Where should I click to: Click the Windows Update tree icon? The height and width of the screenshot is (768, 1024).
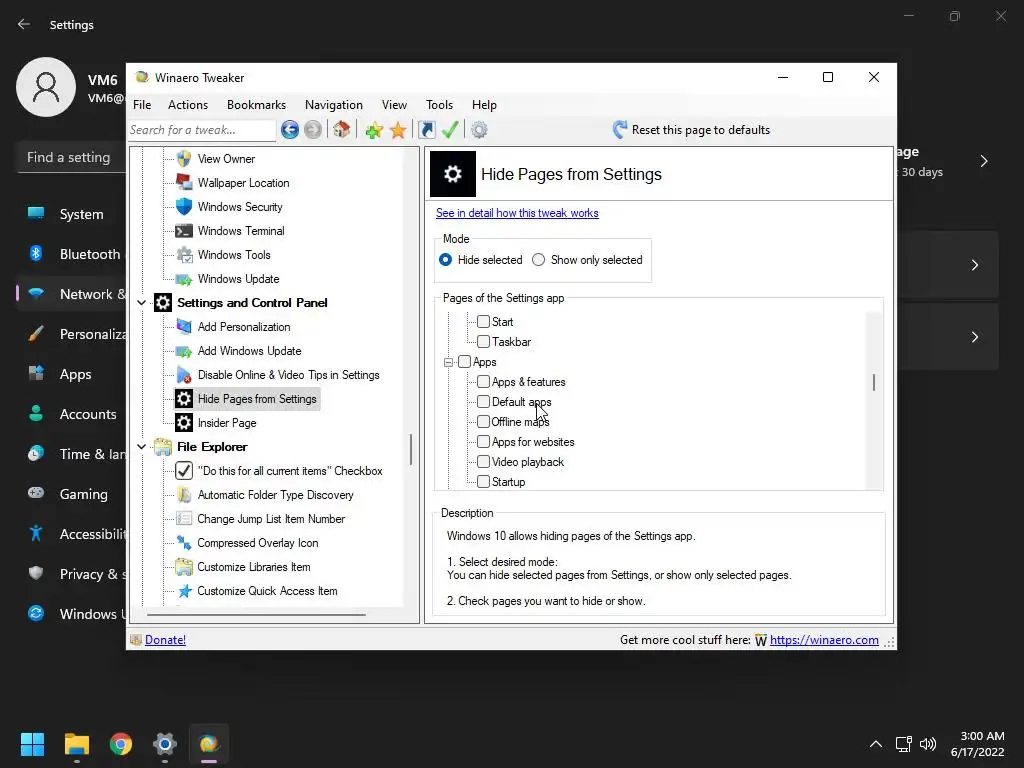click(x=184, y=279)
